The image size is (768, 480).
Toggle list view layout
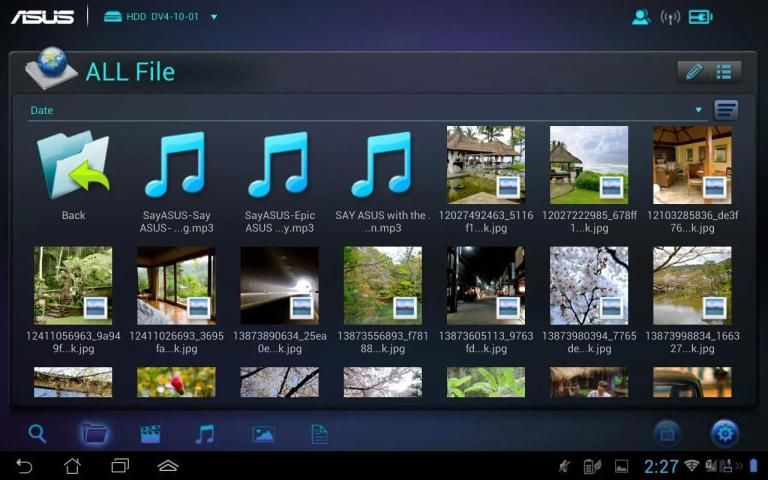point(724,72)
